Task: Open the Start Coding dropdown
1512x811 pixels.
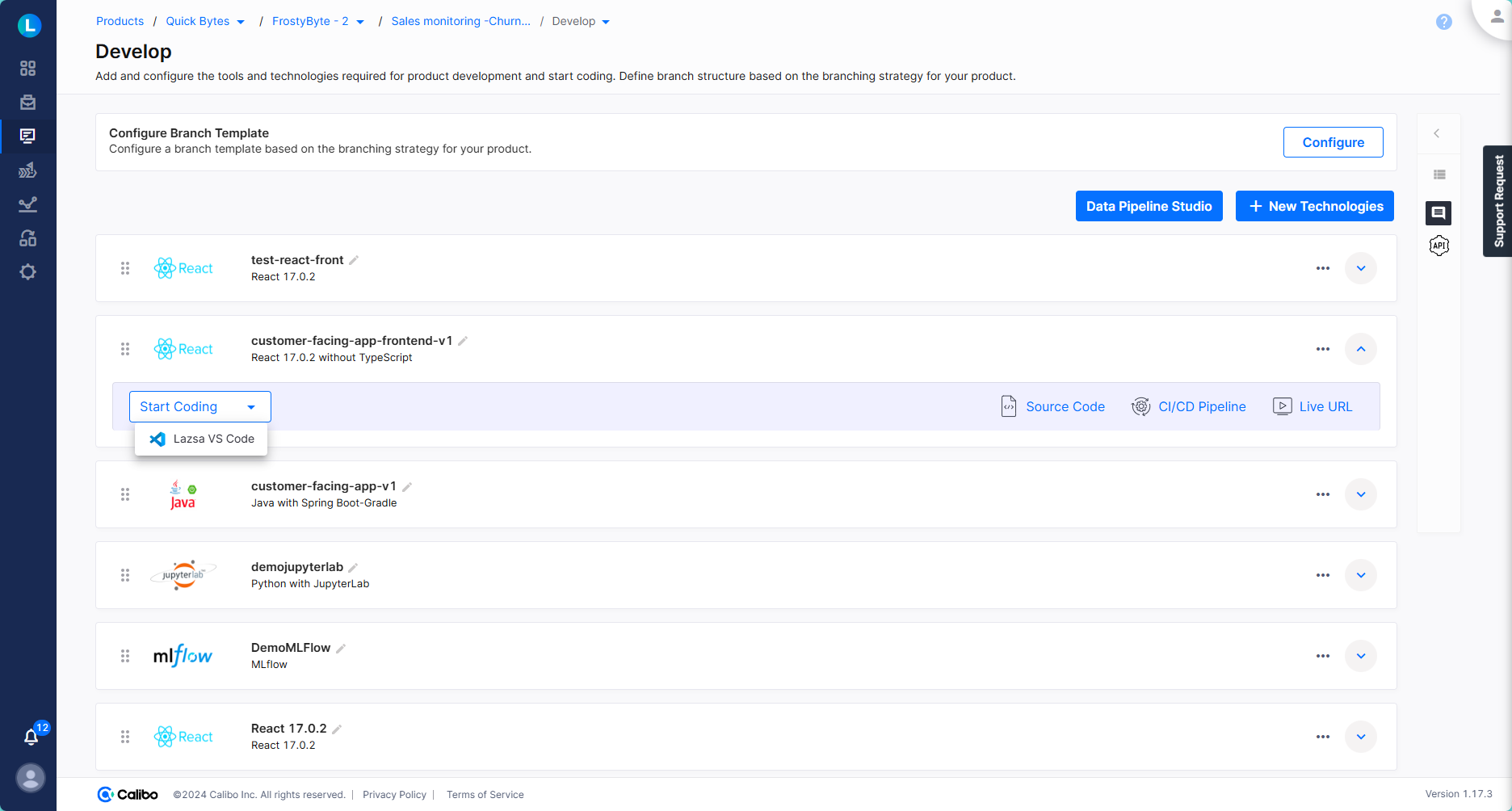Action: pyautogui.click(x=199, y=406)
